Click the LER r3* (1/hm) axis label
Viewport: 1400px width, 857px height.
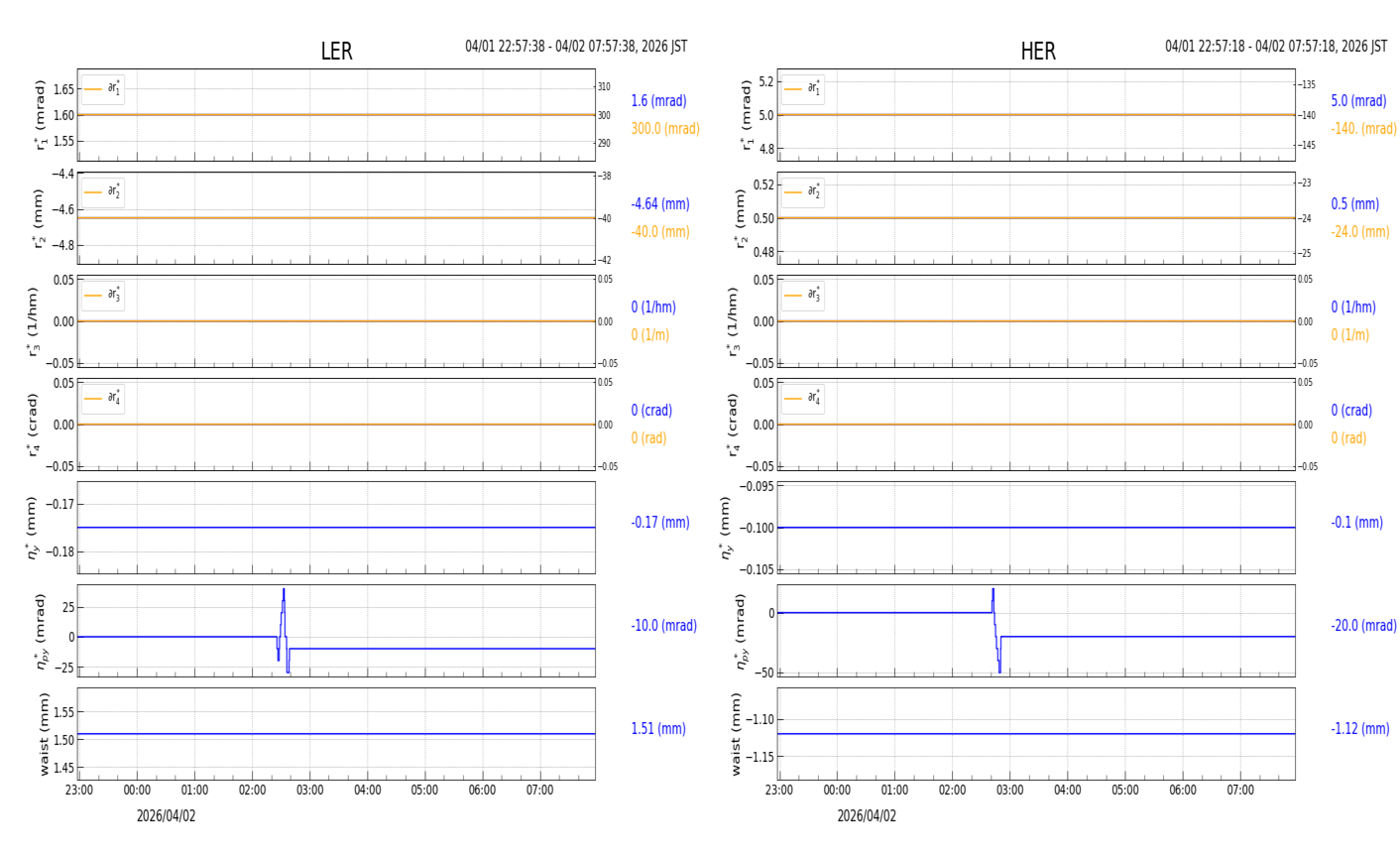coord(36,321)
